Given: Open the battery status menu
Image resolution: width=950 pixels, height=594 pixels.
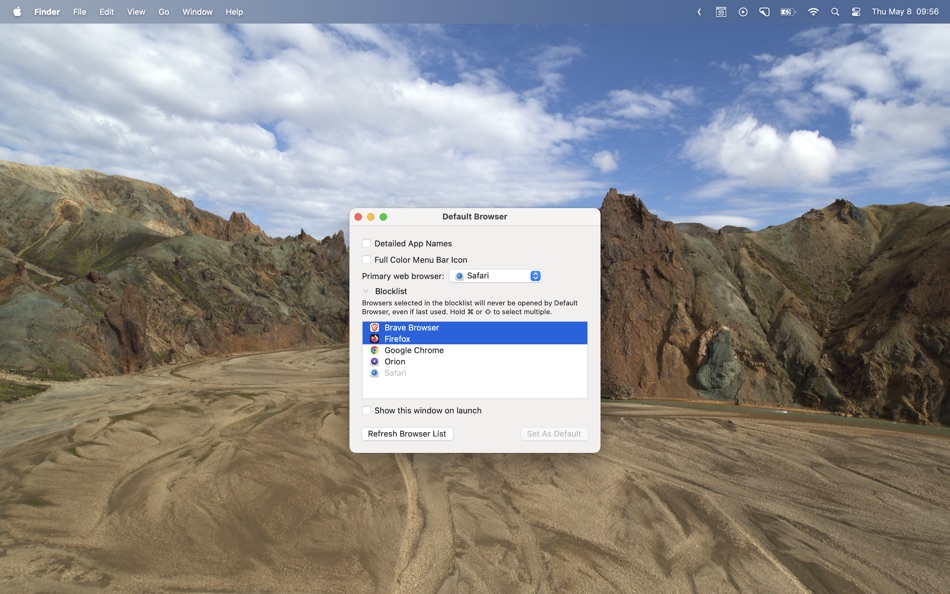Looking at the screenshot, I should (787, 12).
